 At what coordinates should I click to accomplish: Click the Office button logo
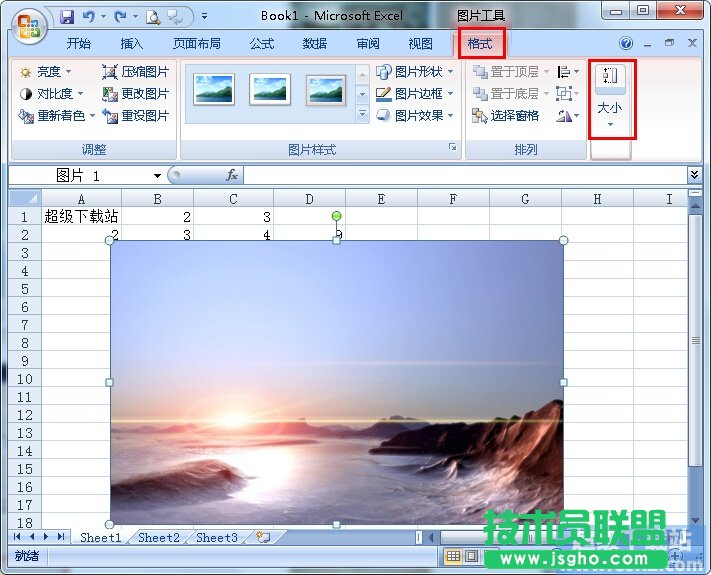click(x=29, y=25)
